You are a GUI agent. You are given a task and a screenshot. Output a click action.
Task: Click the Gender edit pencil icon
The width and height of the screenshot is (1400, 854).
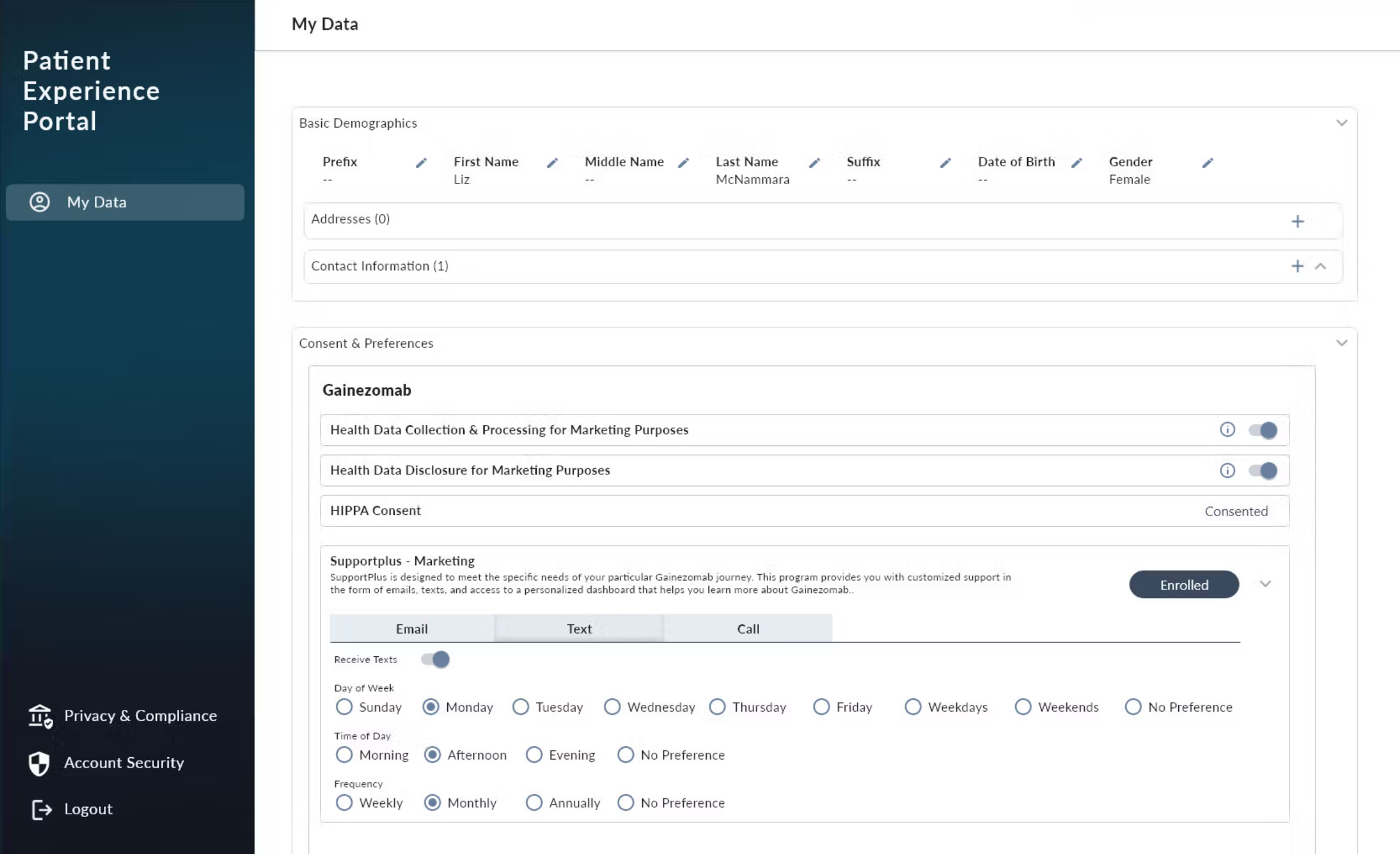(1207, 163)
